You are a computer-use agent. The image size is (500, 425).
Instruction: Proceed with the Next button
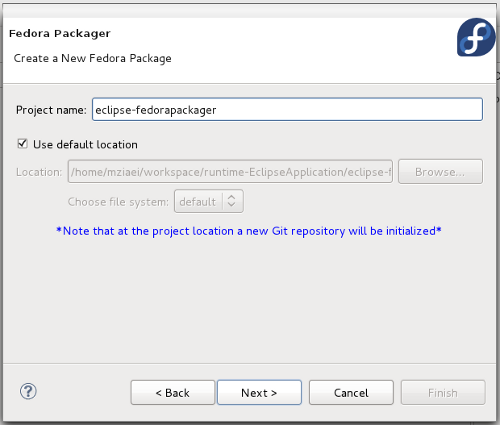click(x=259, y=393)
